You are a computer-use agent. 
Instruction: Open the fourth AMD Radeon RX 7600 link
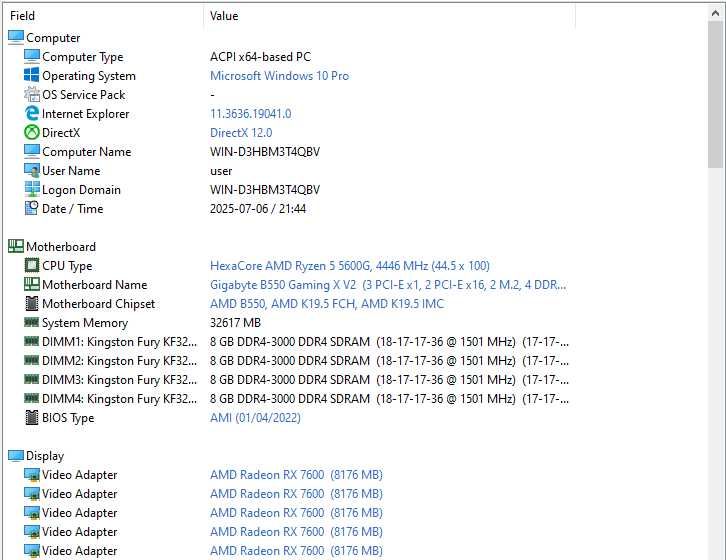(296, 532)
